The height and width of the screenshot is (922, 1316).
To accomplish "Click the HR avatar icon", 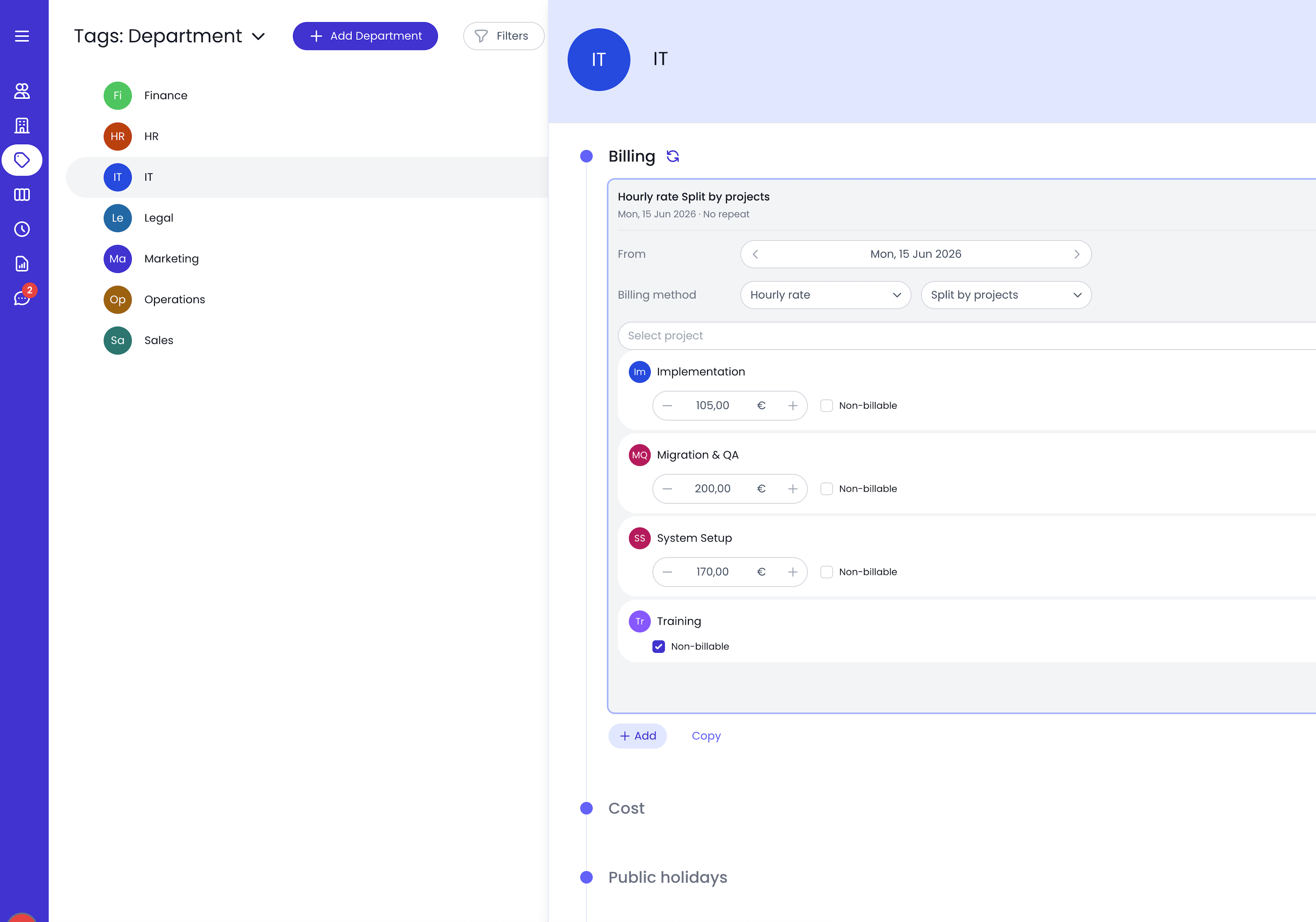I will 117,136.
